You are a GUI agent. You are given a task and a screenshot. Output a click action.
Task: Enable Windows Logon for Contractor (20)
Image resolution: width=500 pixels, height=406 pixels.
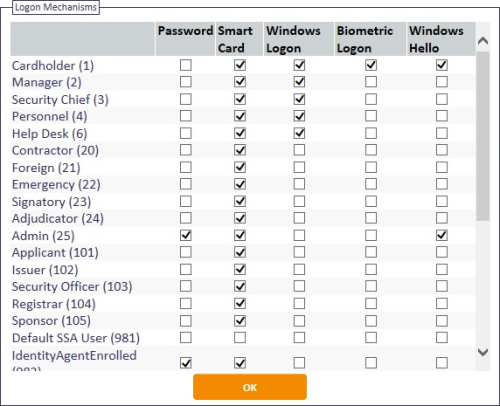coord(299,150)
